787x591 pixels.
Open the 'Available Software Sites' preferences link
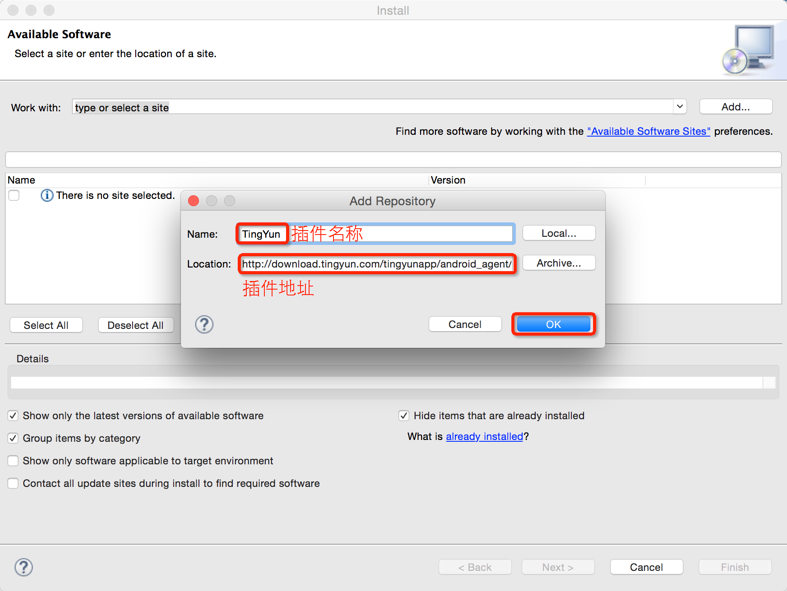(648, 131)
